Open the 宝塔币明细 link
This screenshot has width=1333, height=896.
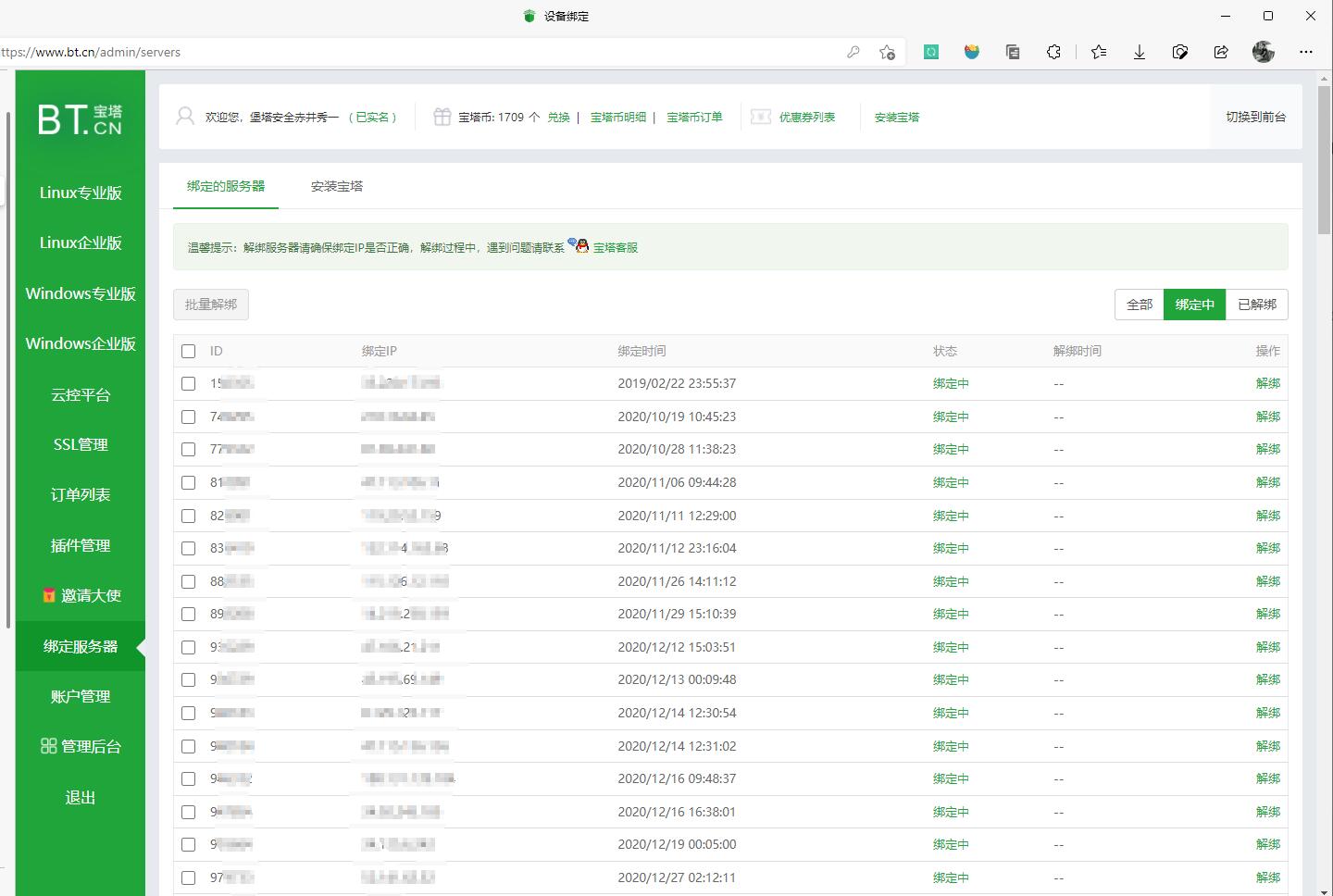pos(618,118)
